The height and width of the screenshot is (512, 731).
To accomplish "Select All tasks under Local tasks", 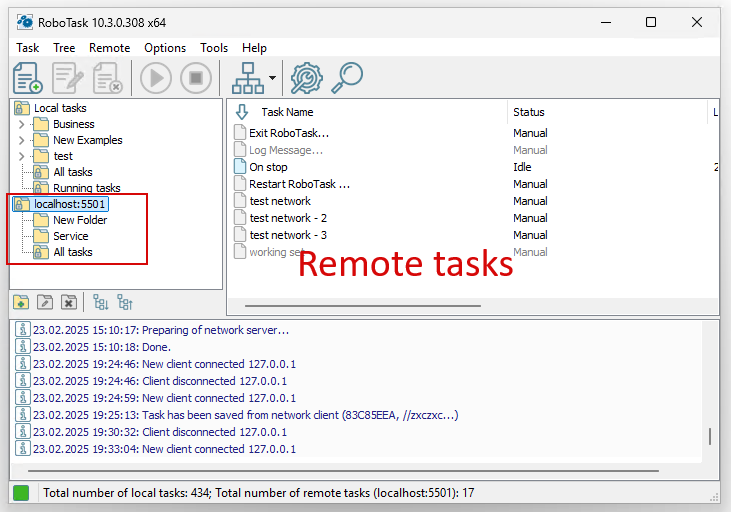I will point(73,172).
